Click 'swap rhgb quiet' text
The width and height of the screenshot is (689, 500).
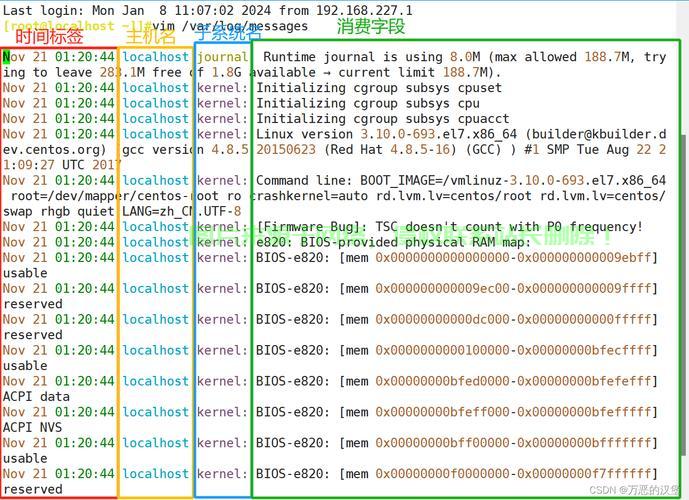coord(58,211)
